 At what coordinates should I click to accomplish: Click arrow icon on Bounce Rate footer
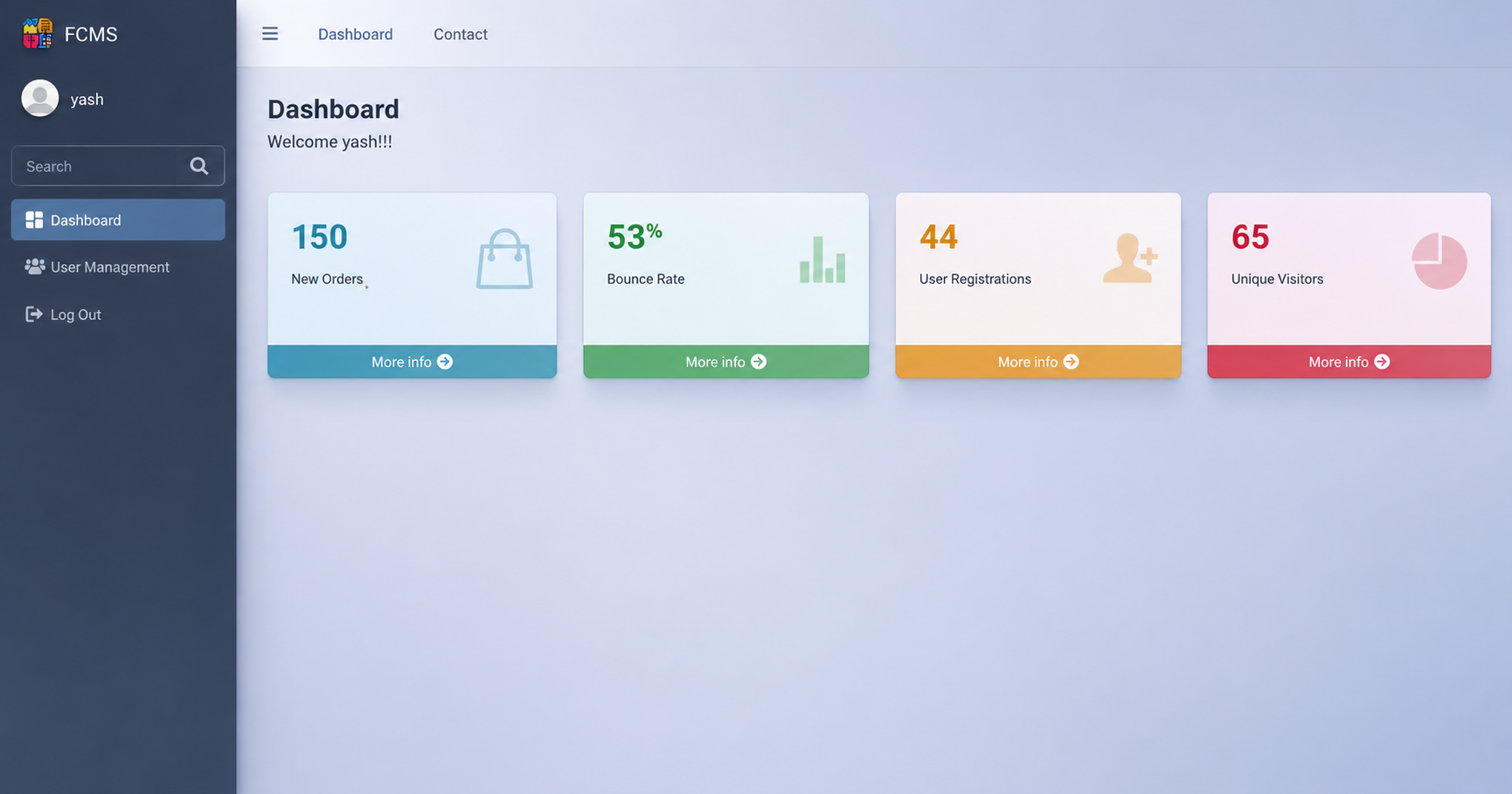(x=759, y=362)
